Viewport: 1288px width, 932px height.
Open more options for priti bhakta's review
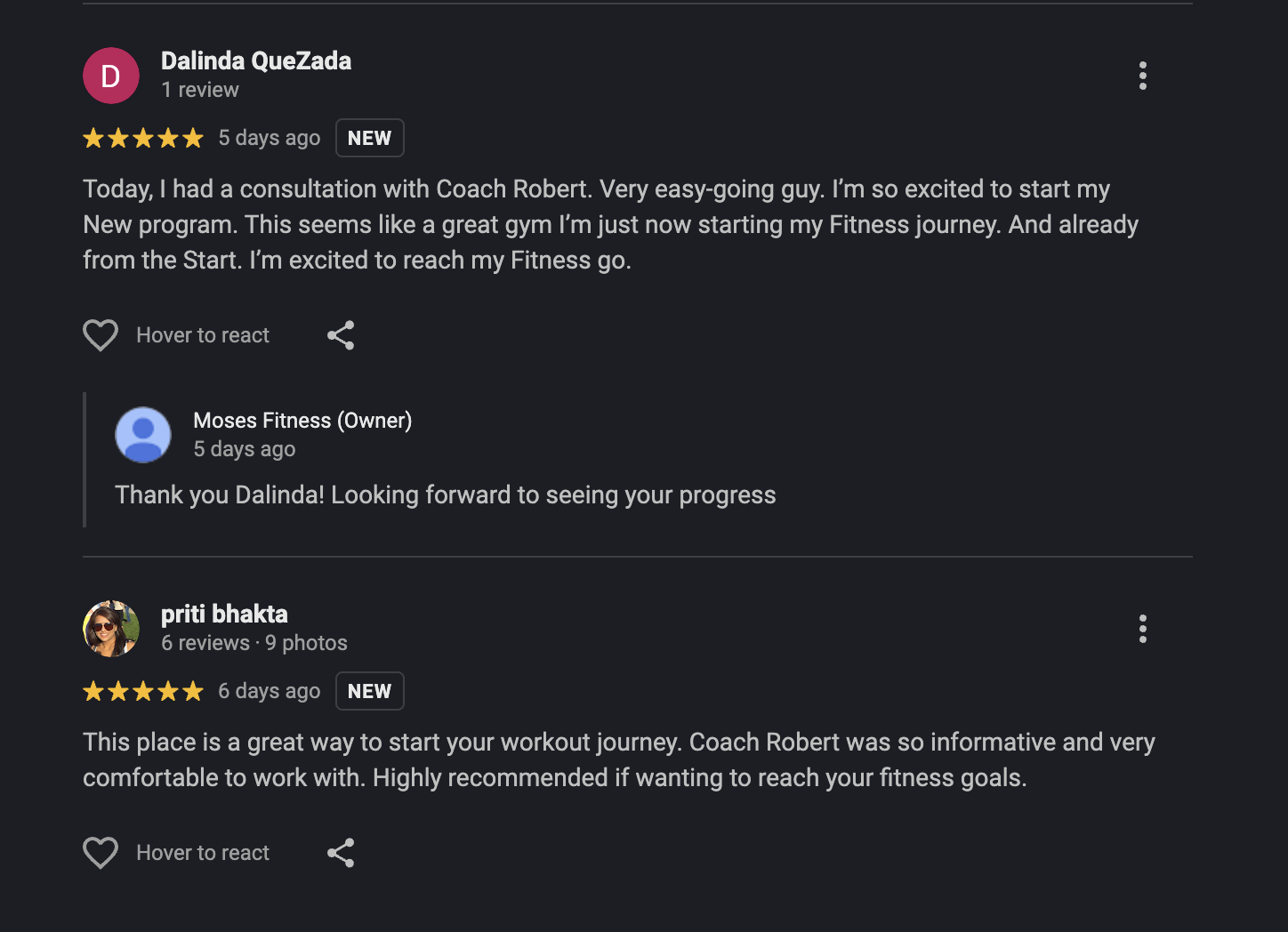coord(1143,629)
